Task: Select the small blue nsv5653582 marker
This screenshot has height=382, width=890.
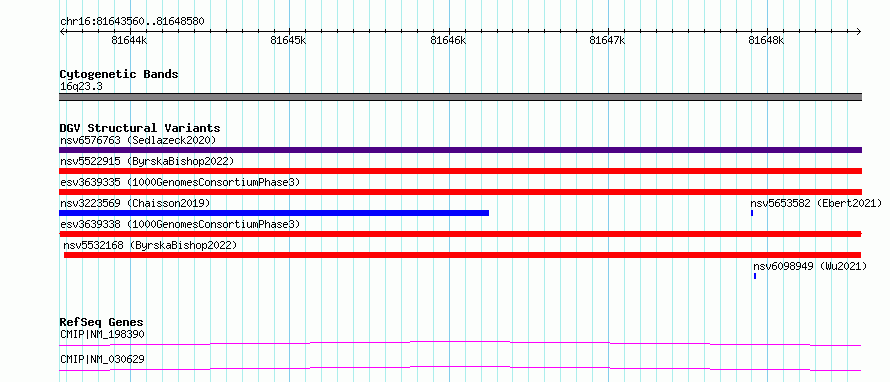Action: (752, 213)
